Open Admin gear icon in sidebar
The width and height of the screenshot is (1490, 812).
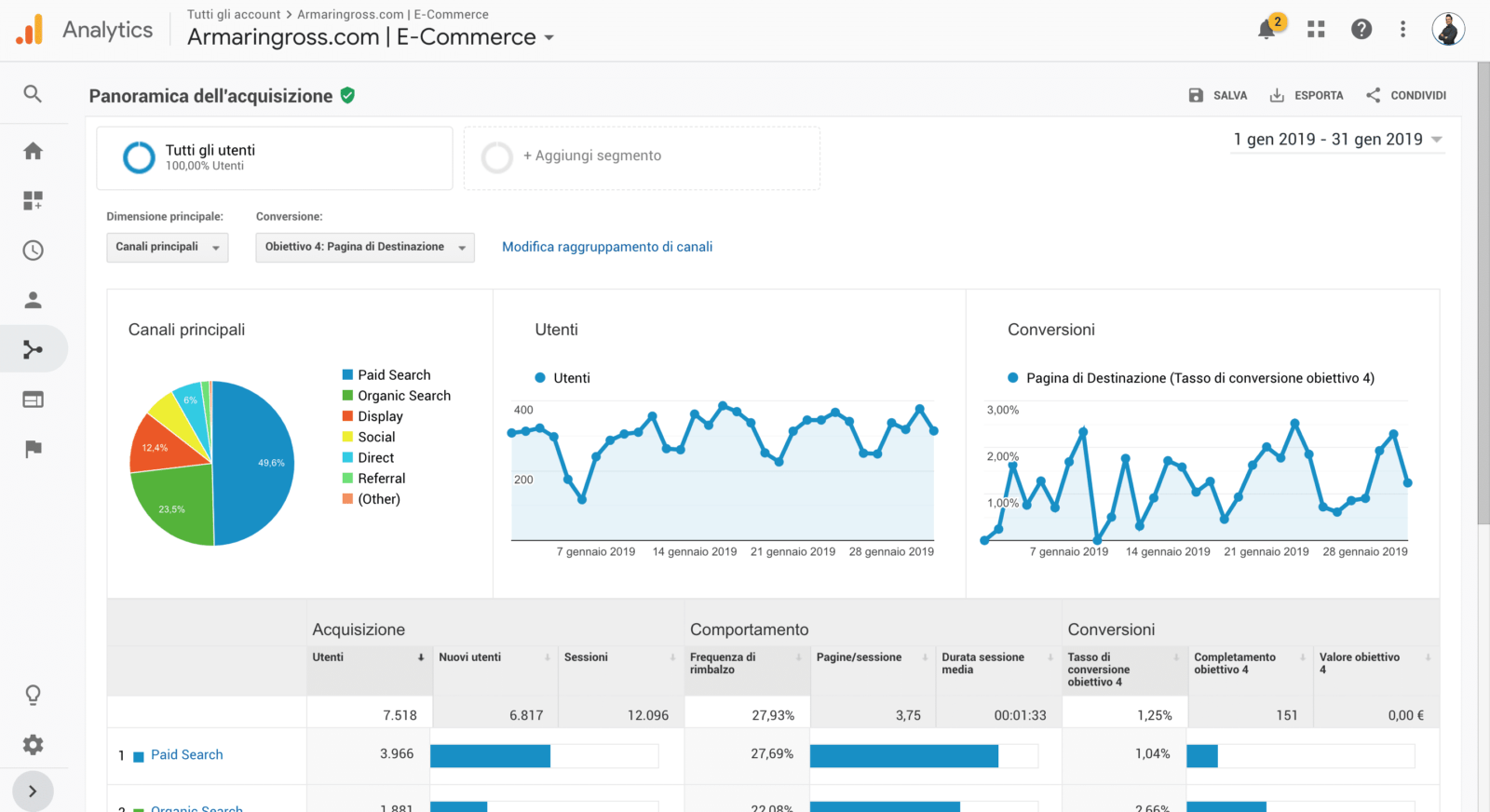click(33, 745)
